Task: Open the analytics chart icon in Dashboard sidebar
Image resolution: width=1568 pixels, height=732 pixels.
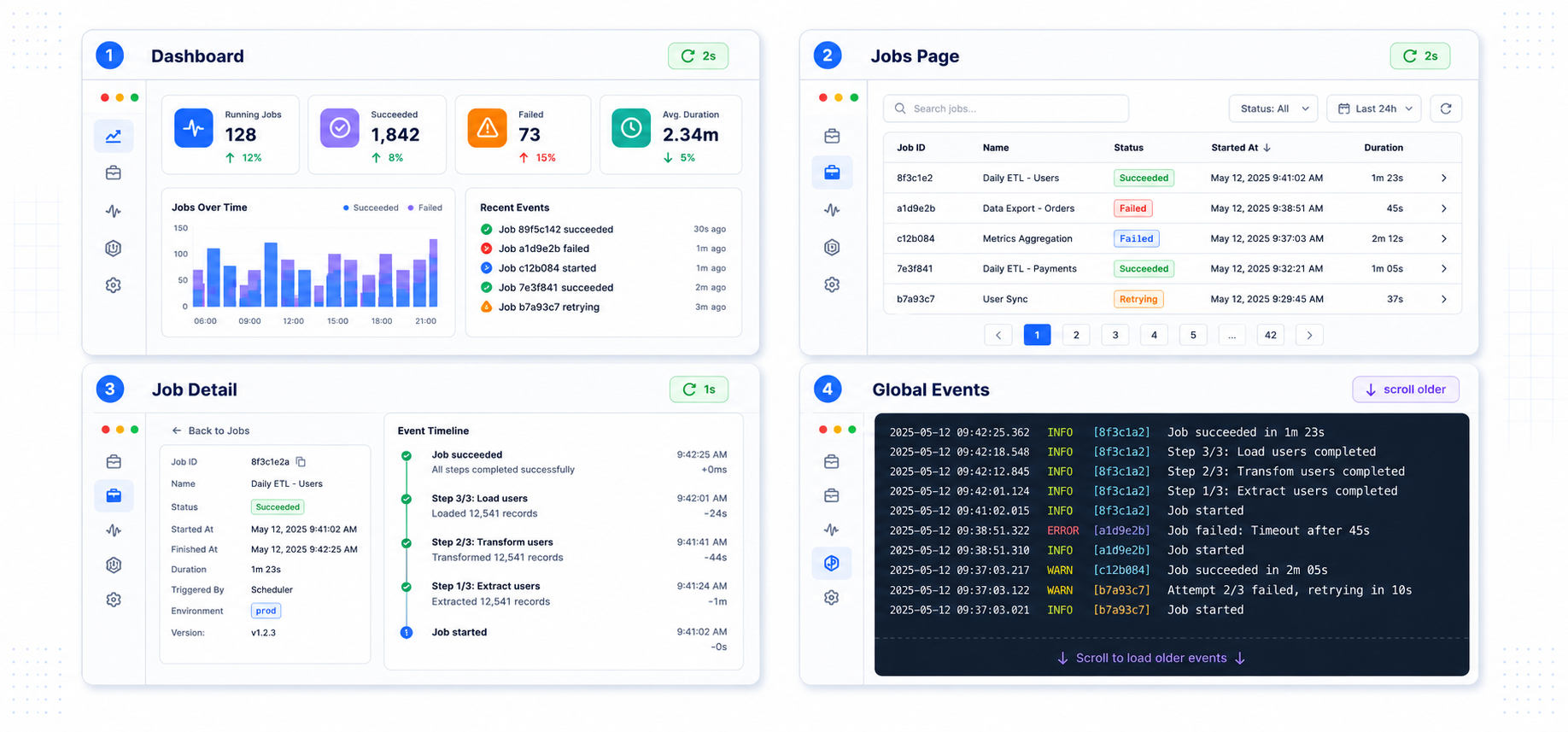Action: (x=114, y=136)
